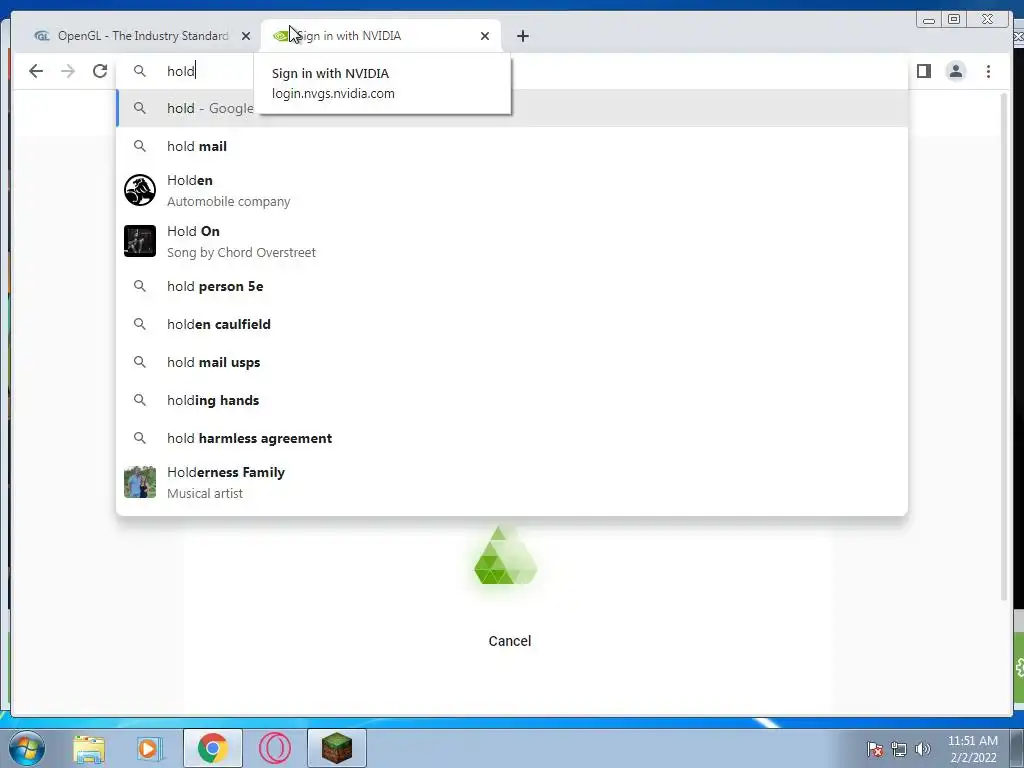Open the Chrome three-dot menu
Screen dimensions: 1024x768
(988, 71)
